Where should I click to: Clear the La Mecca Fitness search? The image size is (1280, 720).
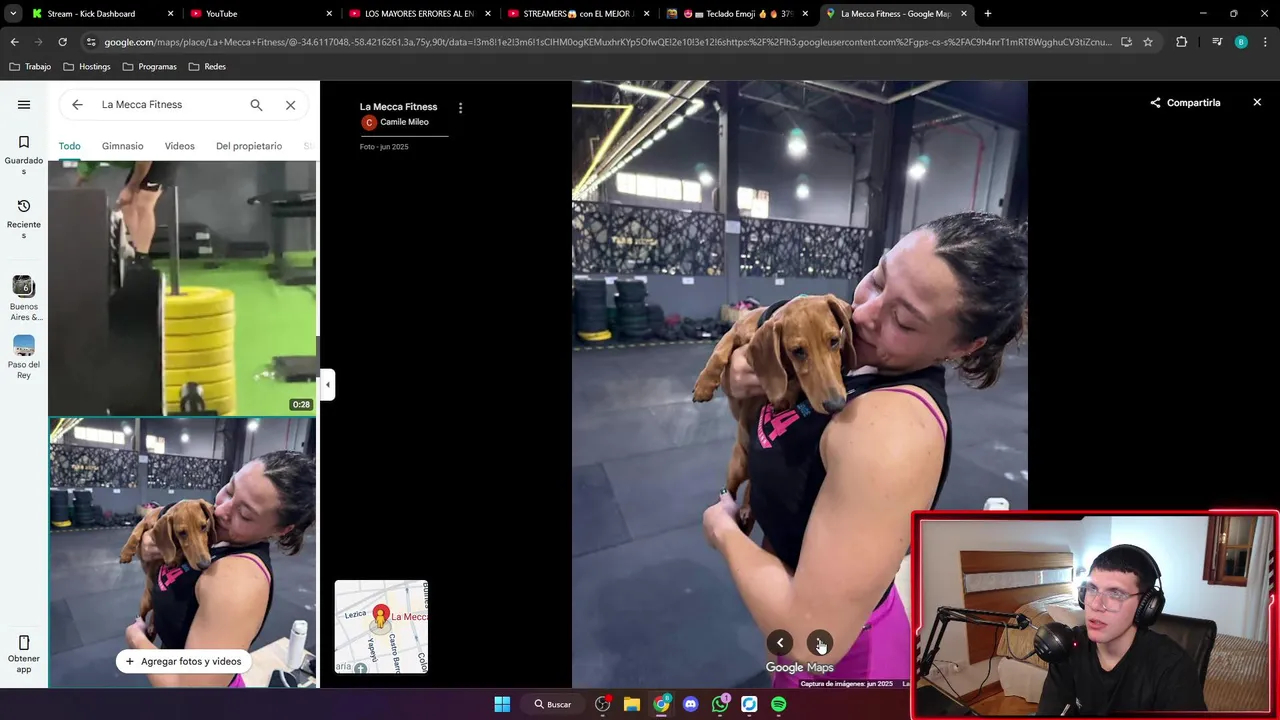coord(290,104)
